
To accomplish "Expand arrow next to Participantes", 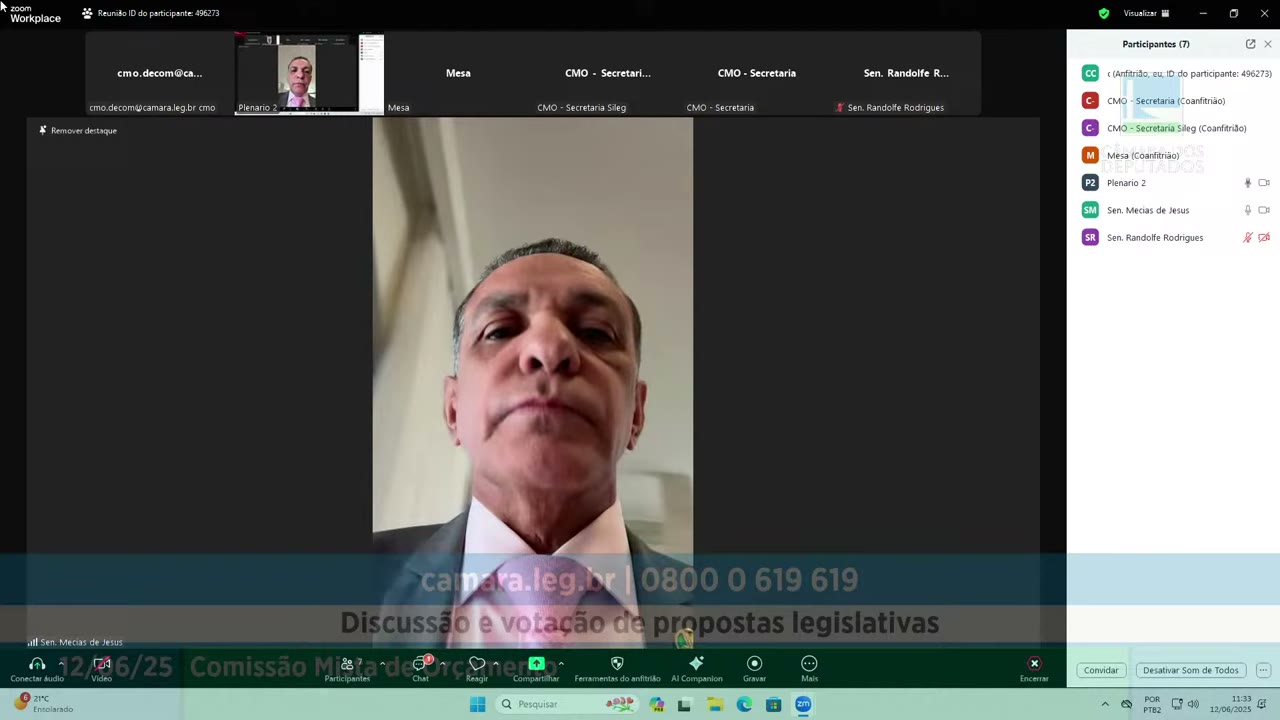I will click(382, 663).
